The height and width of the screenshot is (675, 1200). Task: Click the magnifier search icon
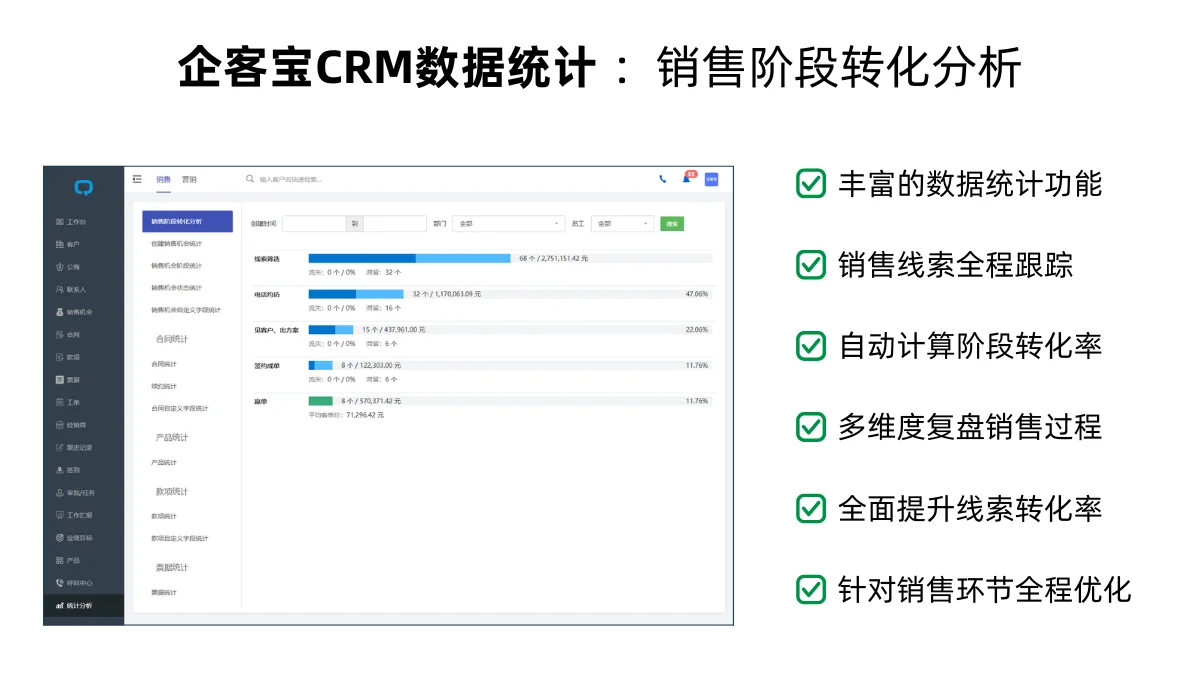(250, 179)
